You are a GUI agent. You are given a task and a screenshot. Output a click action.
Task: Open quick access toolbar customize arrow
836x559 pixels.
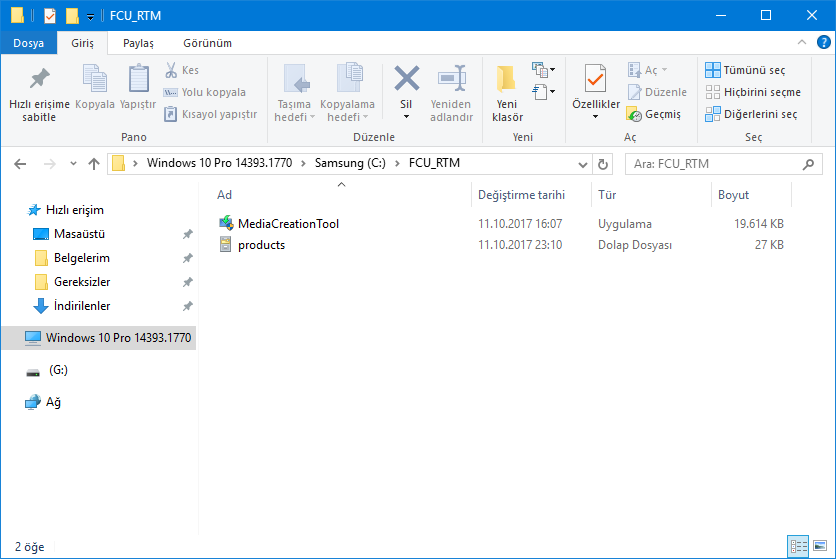coord(90,17)
